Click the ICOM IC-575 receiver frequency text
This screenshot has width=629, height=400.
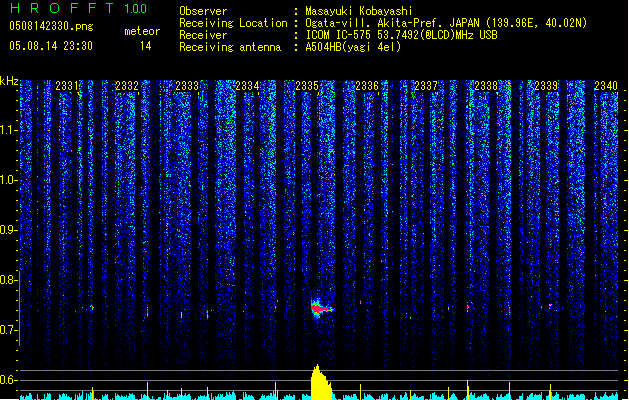tap(401, 35)
